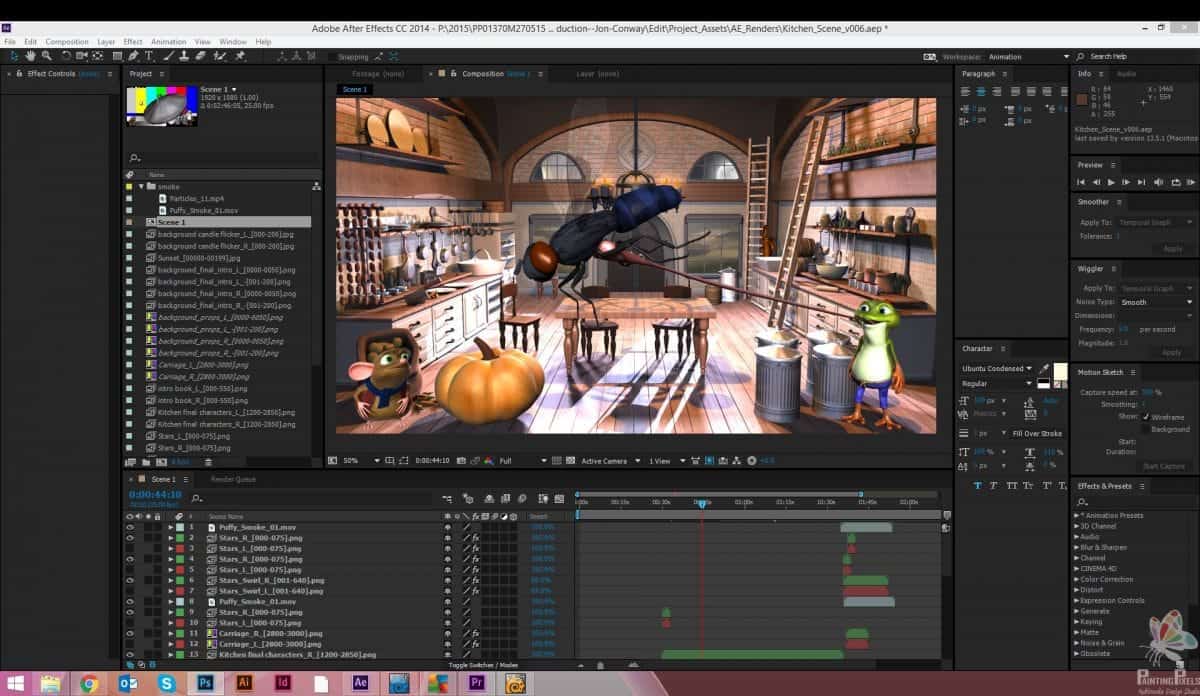
Task: Select the Type text tool
Action: pyautogui.click(x=149, y=57)
